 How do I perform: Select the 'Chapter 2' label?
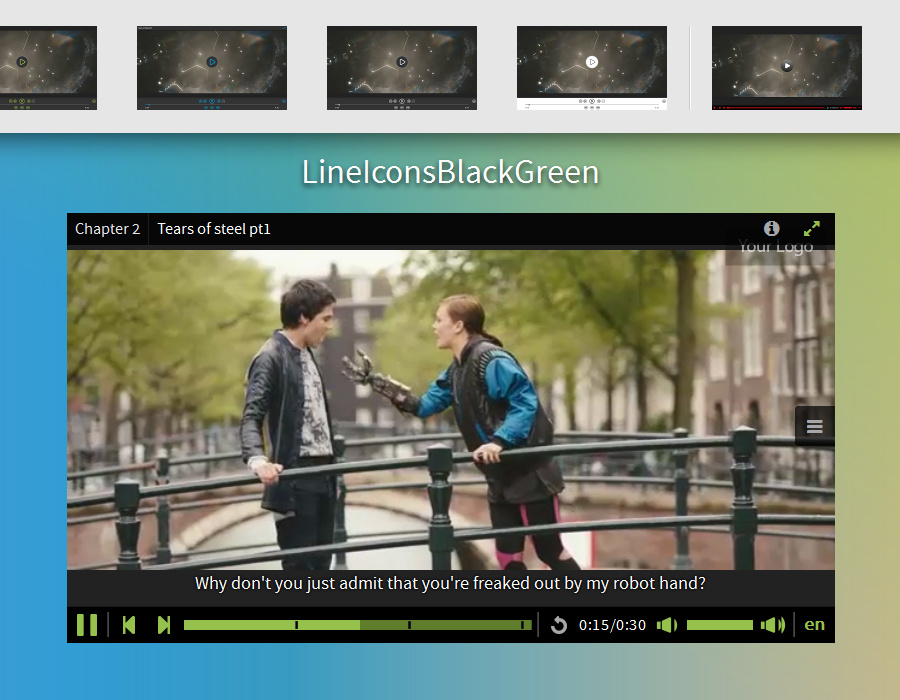tap(107, 228)
